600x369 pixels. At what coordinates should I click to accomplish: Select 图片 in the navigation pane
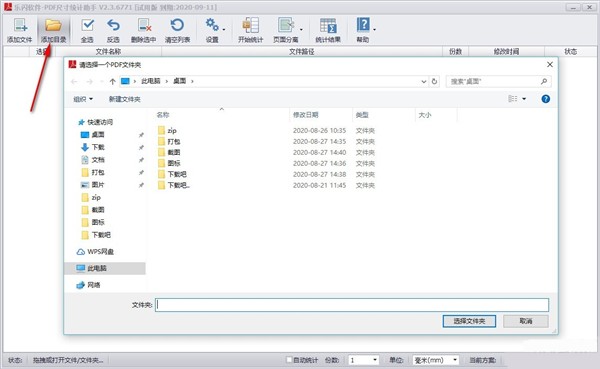click(x=98, y=184)
